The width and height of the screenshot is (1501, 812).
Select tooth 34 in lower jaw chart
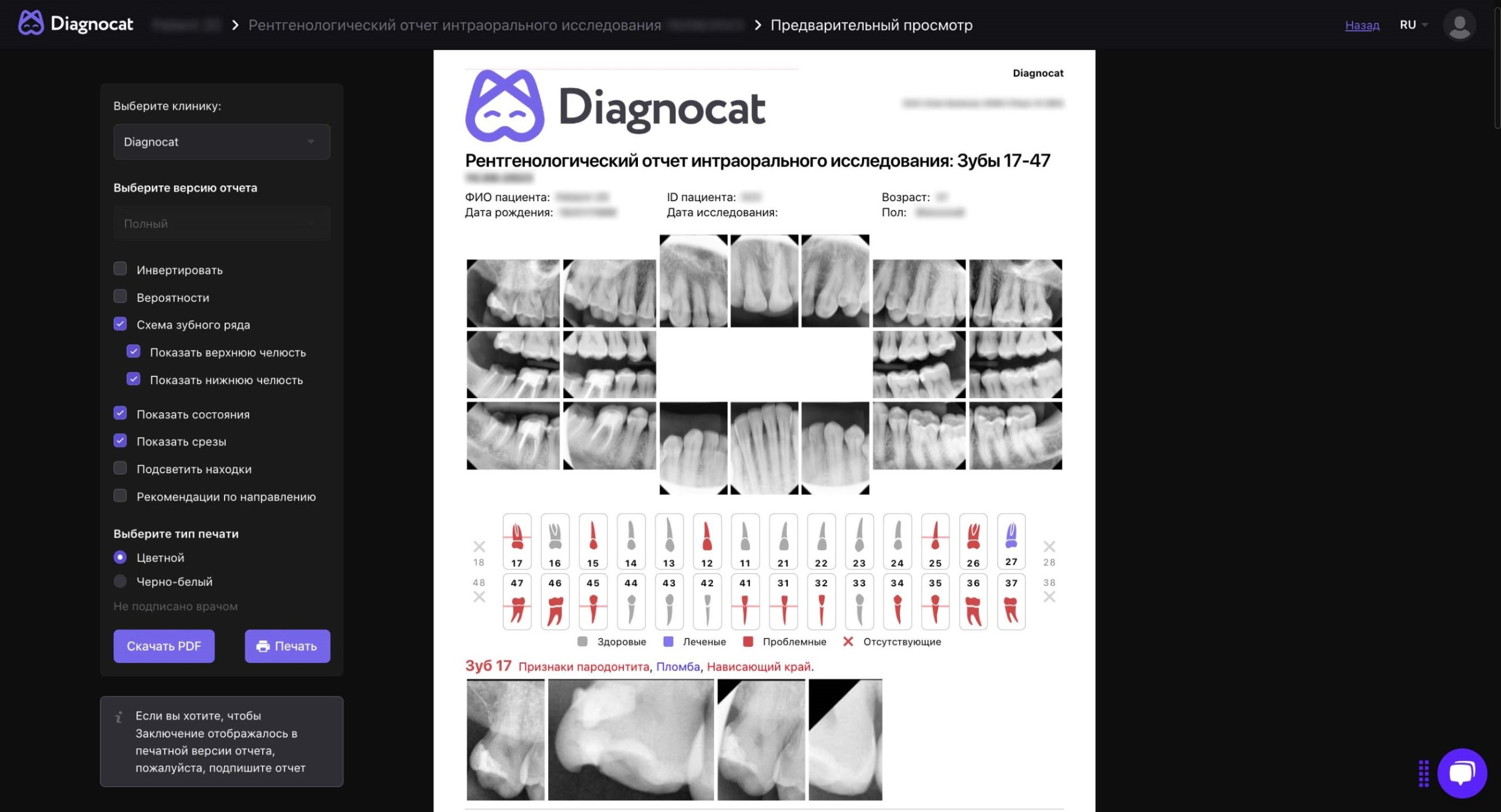point(897,602)
